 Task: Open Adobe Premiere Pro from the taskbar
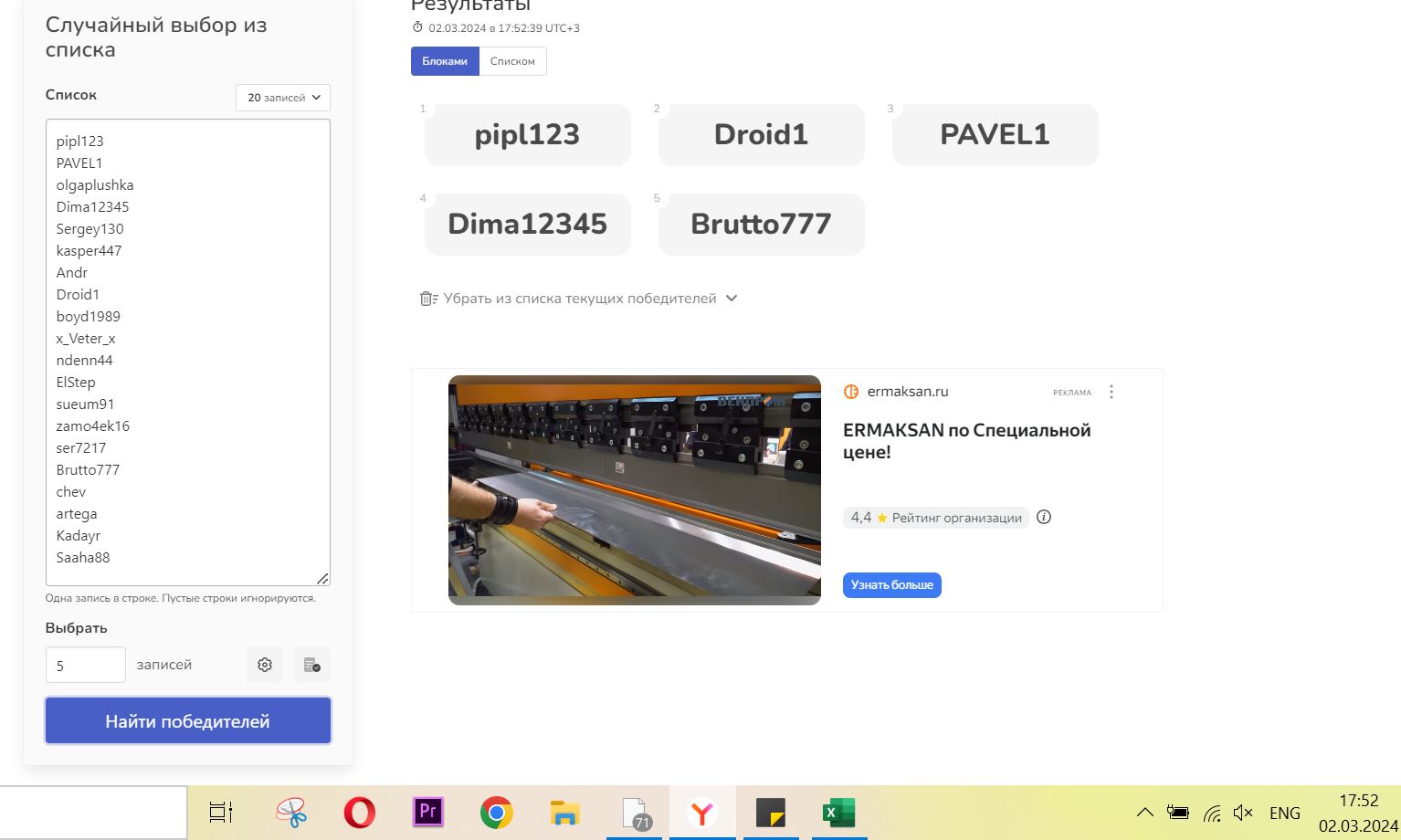point(427,812)
